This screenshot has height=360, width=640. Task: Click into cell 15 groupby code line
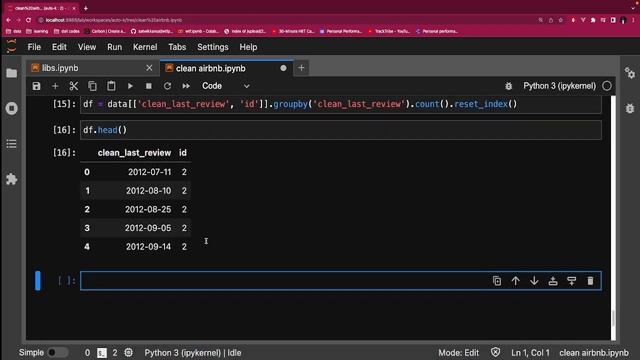pyautogui.click(x=341, y=104)
